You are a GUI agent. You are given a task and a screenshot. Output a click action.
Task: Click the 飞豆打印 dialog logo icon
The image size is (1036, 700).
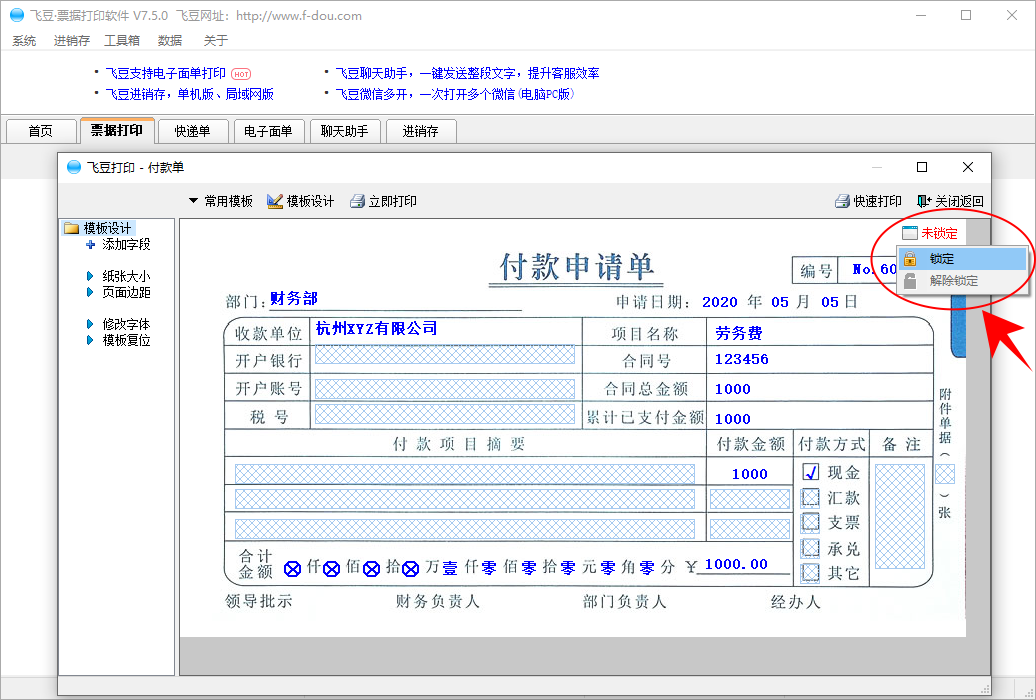click(74, 167)
